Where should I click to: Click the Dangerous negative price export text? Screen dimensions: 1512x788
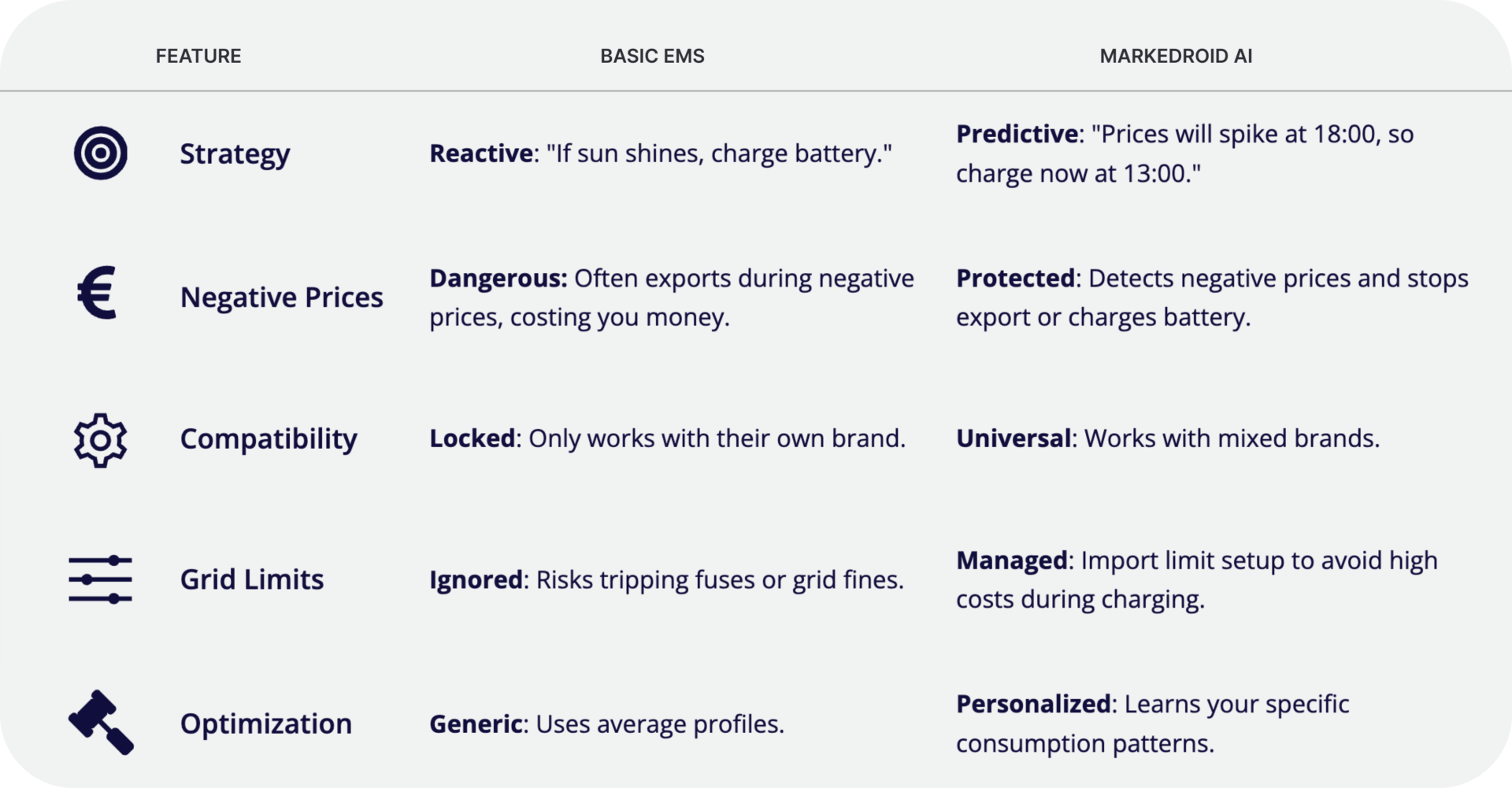(671, 298)
